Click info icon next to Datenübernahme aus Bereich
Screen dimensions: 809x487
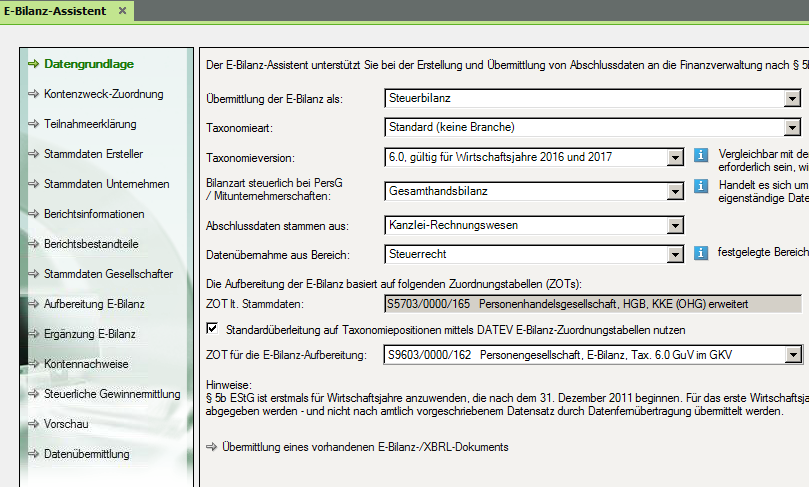701,253
